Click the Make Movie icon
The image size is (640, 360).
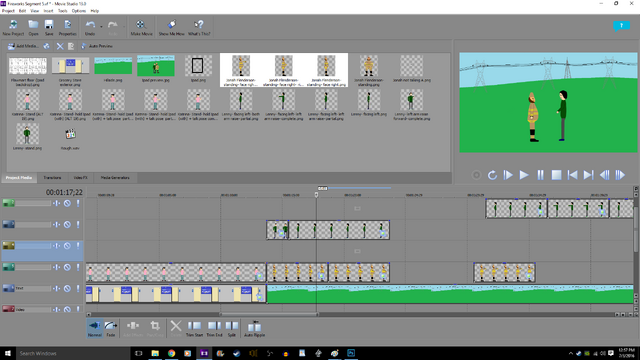141,28
